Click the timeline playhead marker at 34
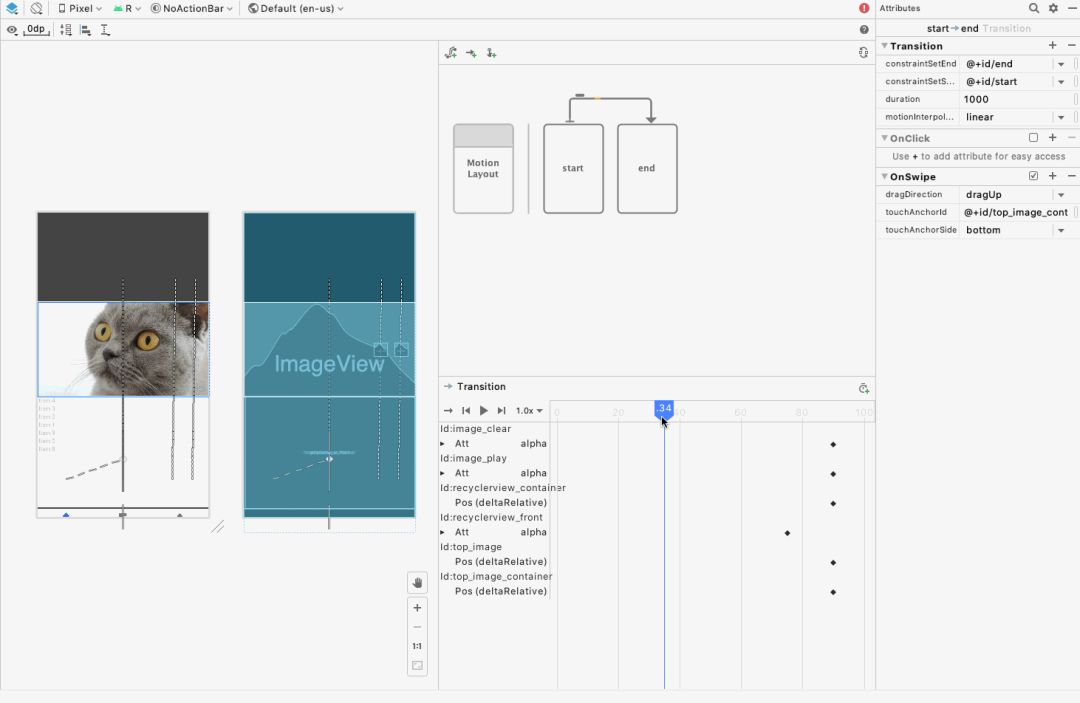Image resolution: width=1080 pixels, height=703 pixels. pos(664,408)
